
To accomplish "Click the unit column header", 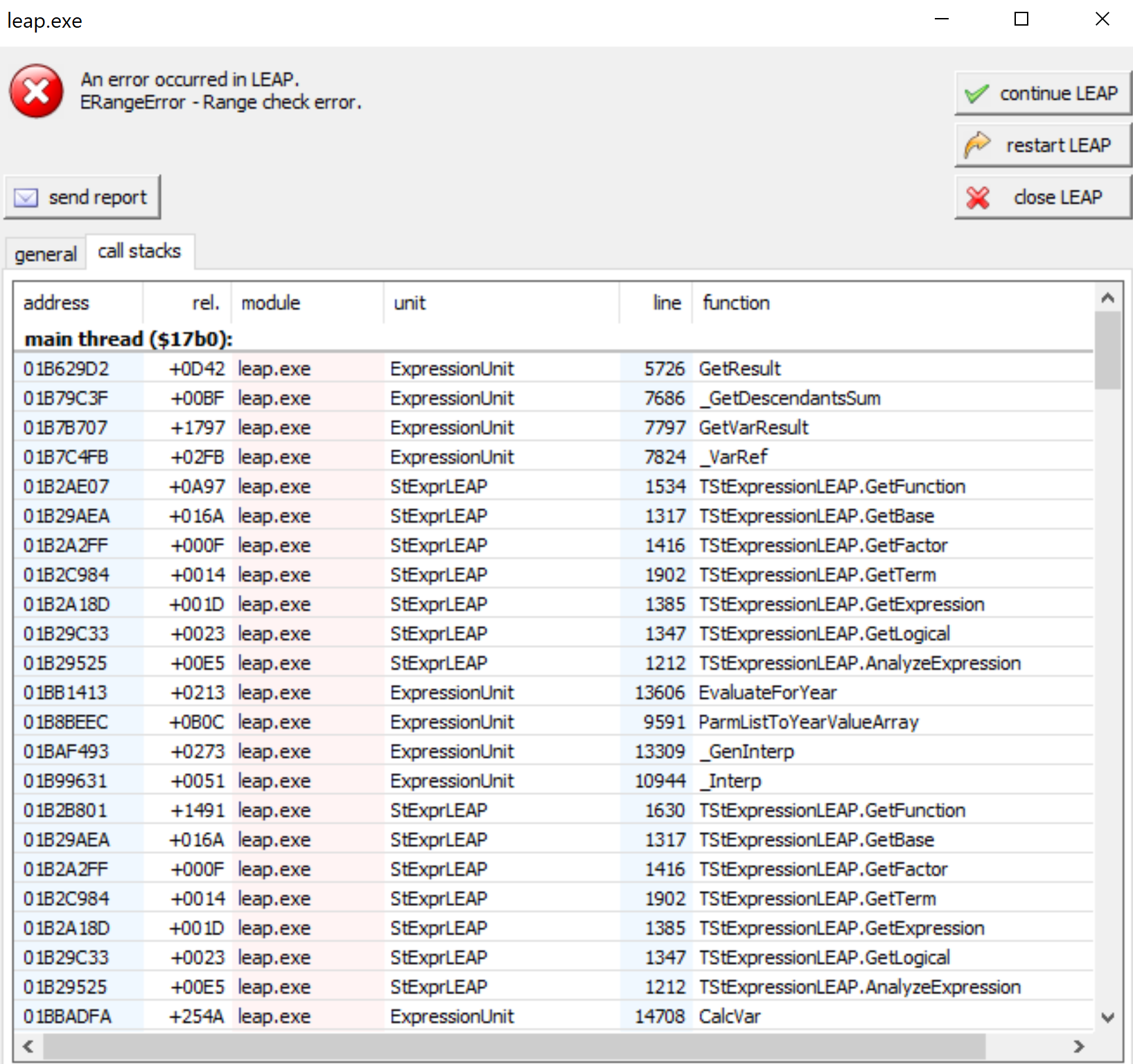I will [x=501, y=303].
